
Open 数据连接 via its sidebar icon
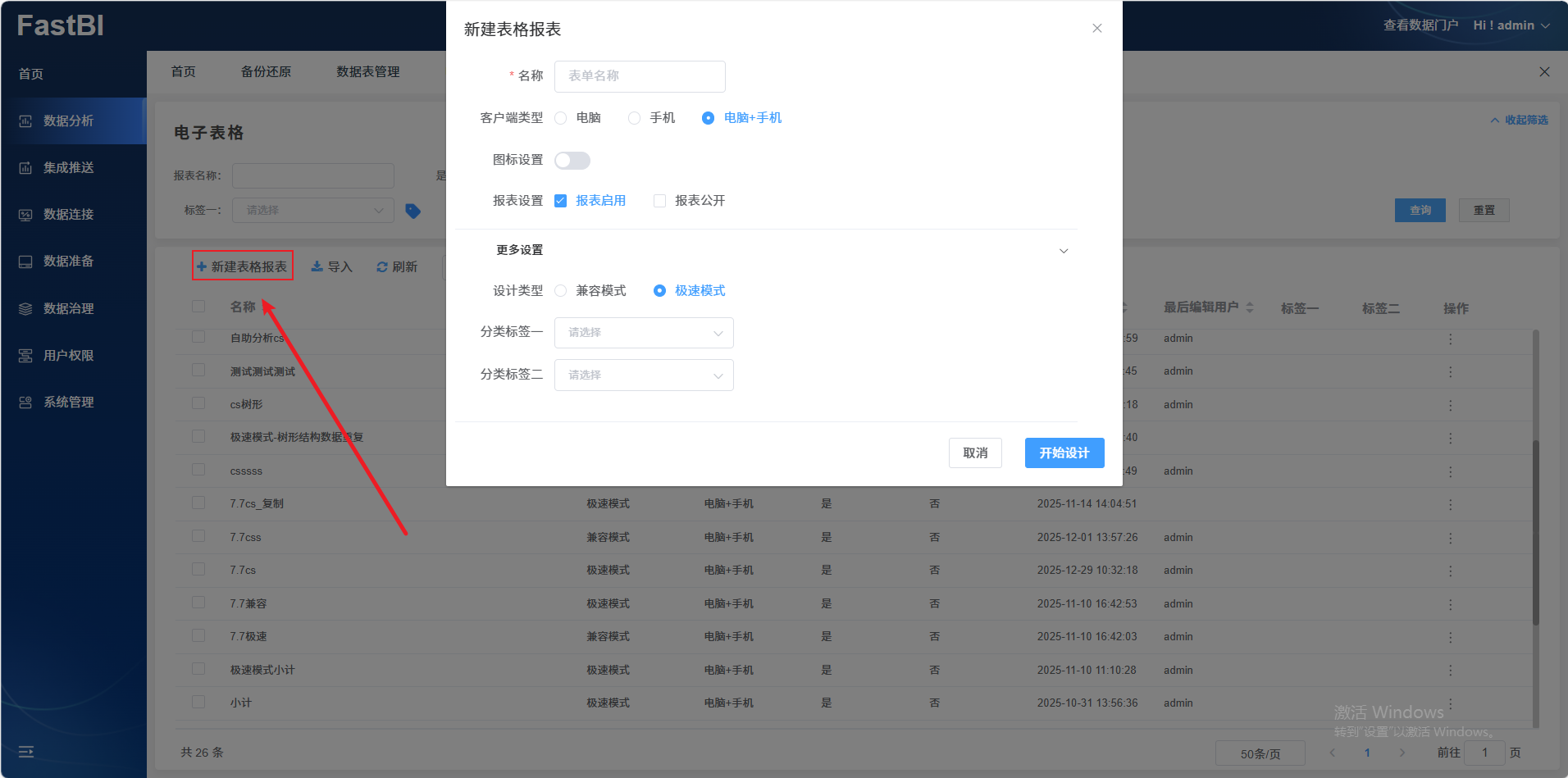coord(25,215)
